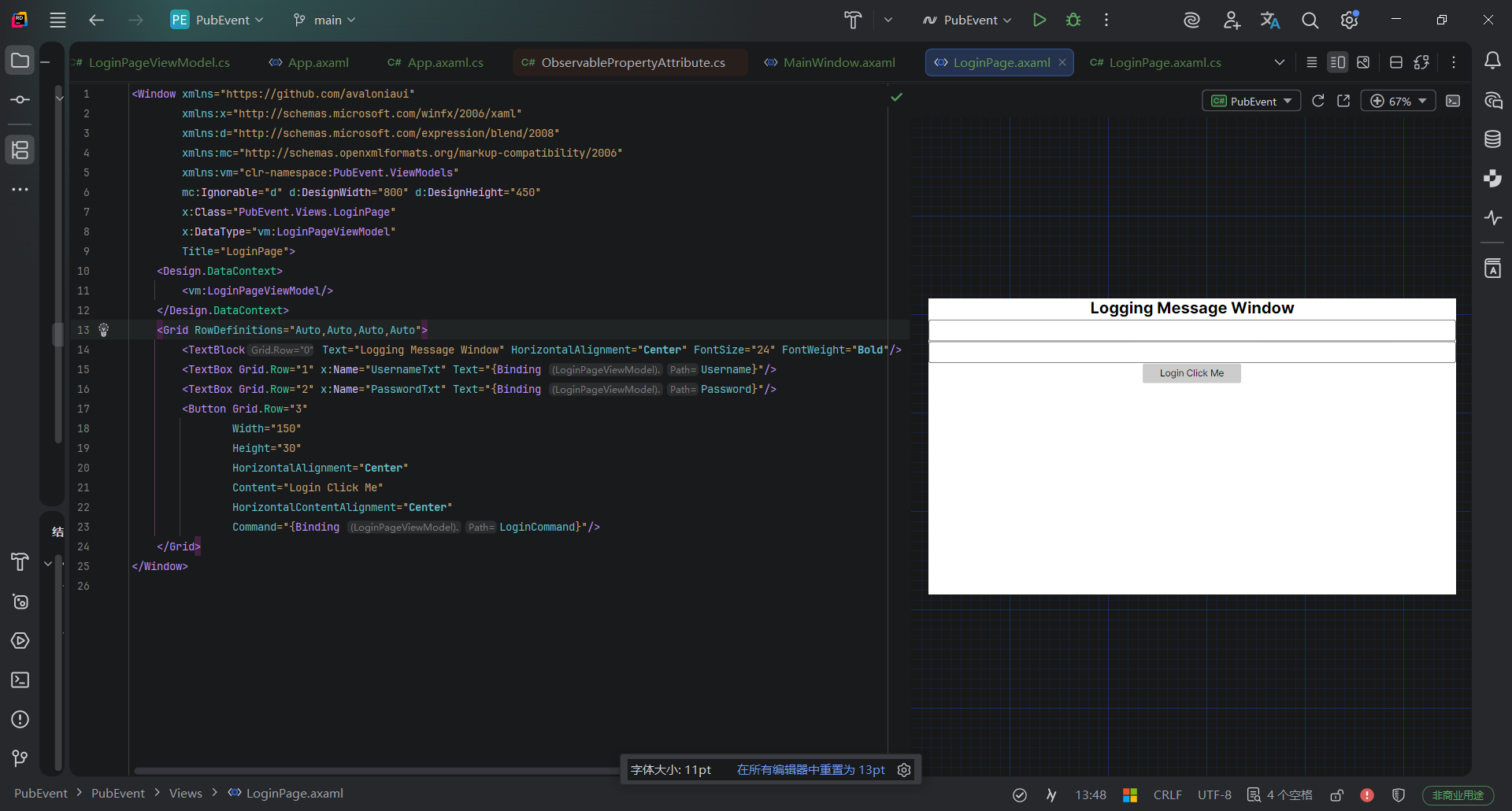Open the Git tool window
The height and width of the screenshot is (811, 1512).
point(20,758)
